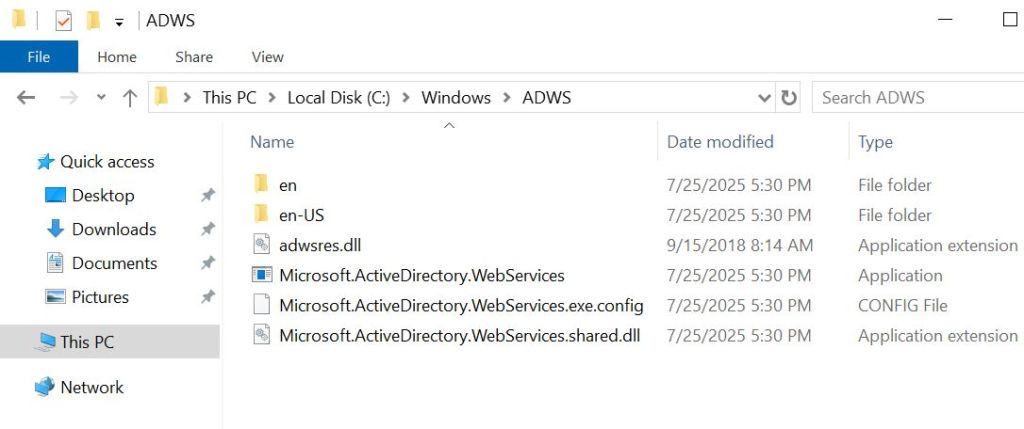
Task: Click Local Disk (C:) in the breadcrumb
Action: (338, 98)
